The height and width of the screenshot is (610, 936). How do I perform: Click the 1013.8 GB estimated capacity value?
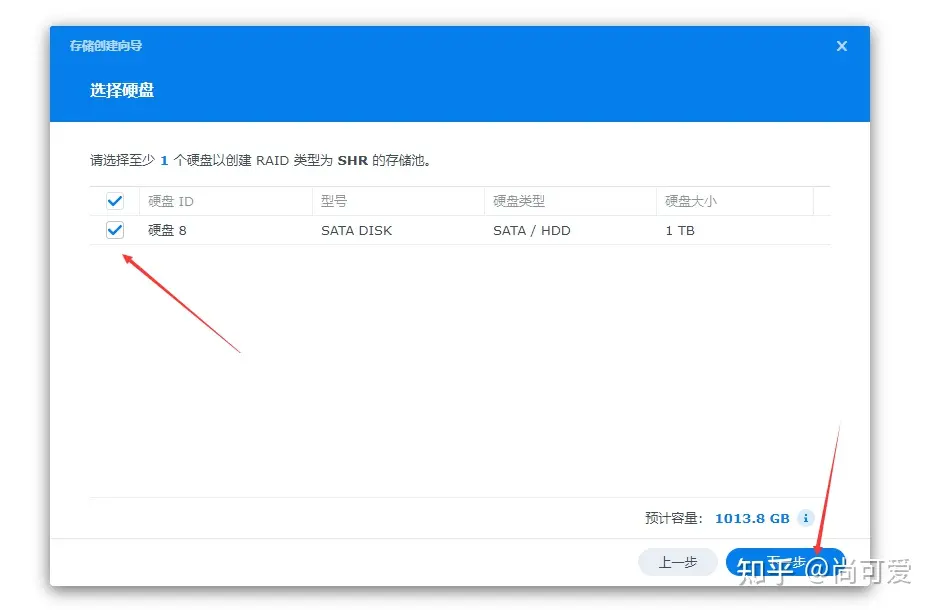click(752, 518)
